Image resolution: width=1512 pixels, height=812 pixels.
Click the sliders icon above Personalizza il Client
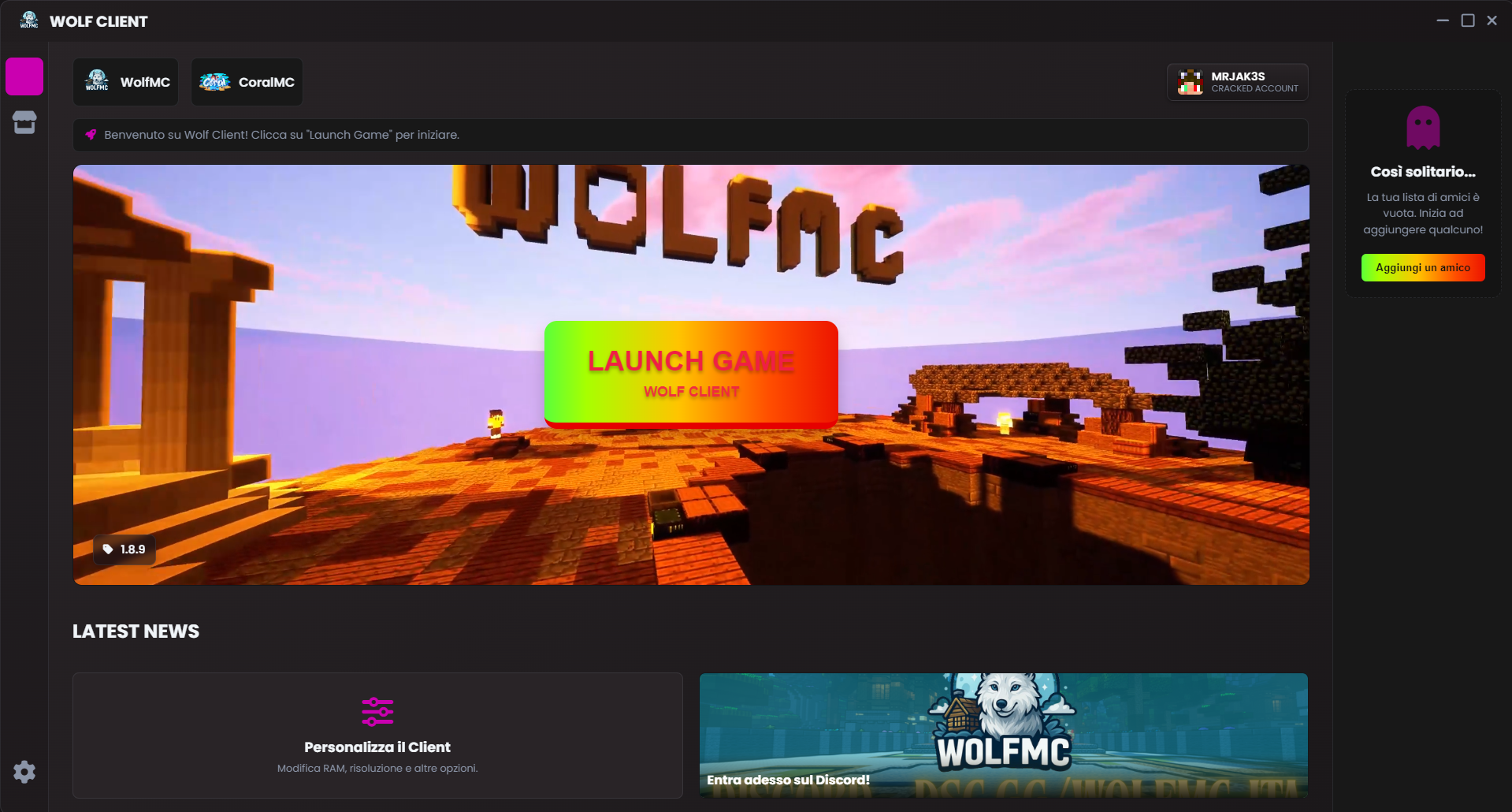pos(377,711)
